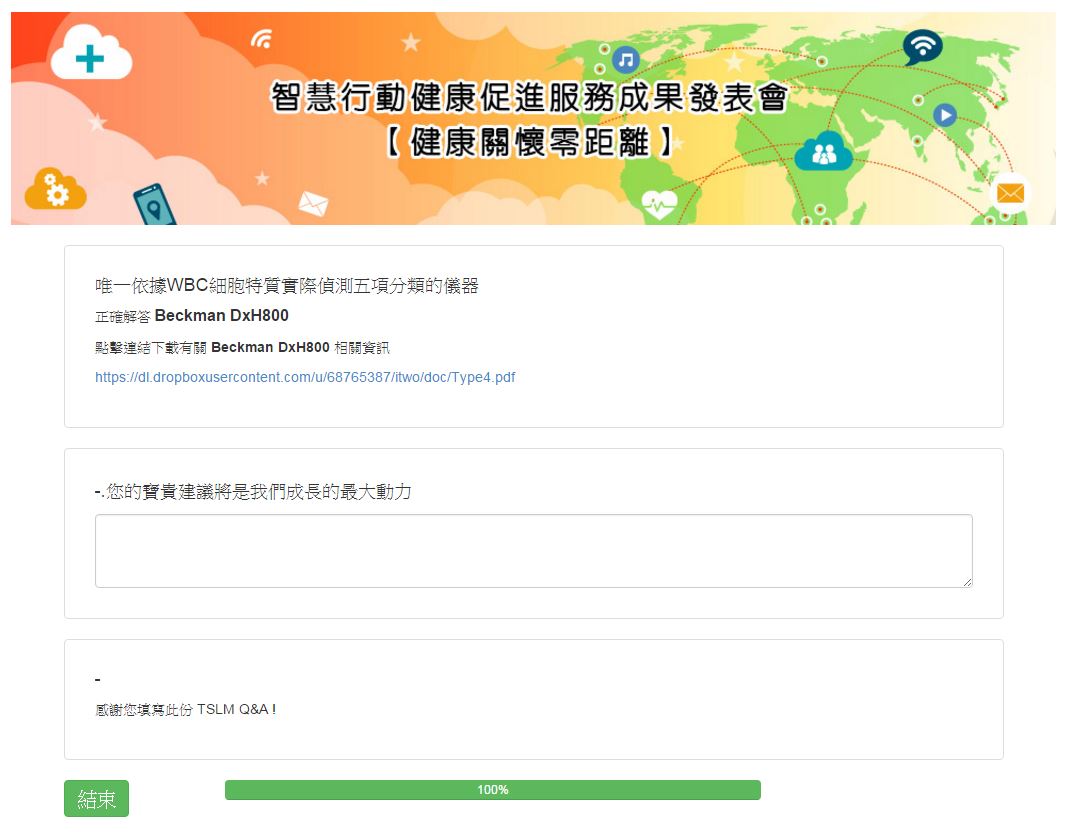Click the orange mail envelope circle icon
The width and height of the screenshot is (1069, 832).
[x=1010, y=194]
